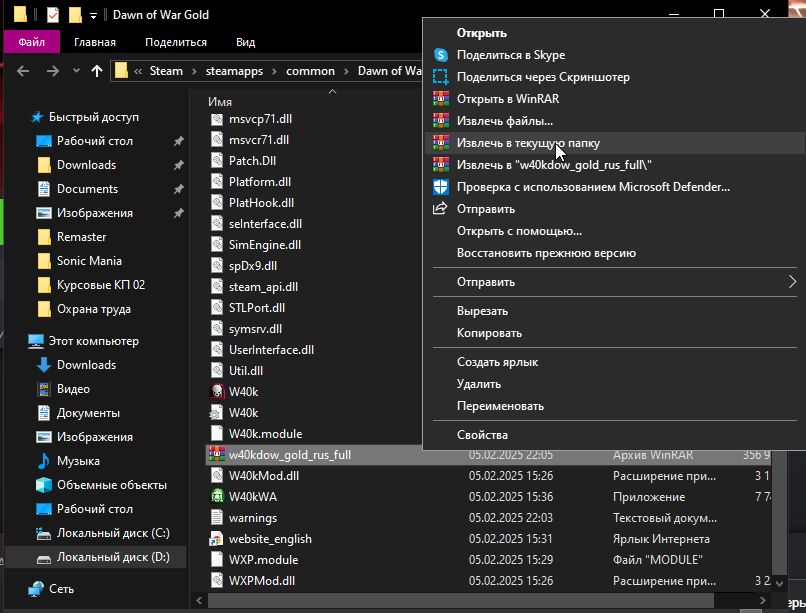Screen dimensions: 806x613
Task: Click the Microsoft Defender shield icon
Action: 441,187
